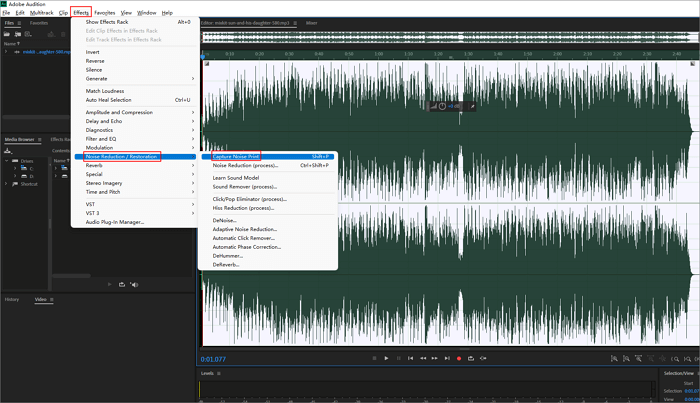Collapse the Drives tree node

click(x=6, y=161)
